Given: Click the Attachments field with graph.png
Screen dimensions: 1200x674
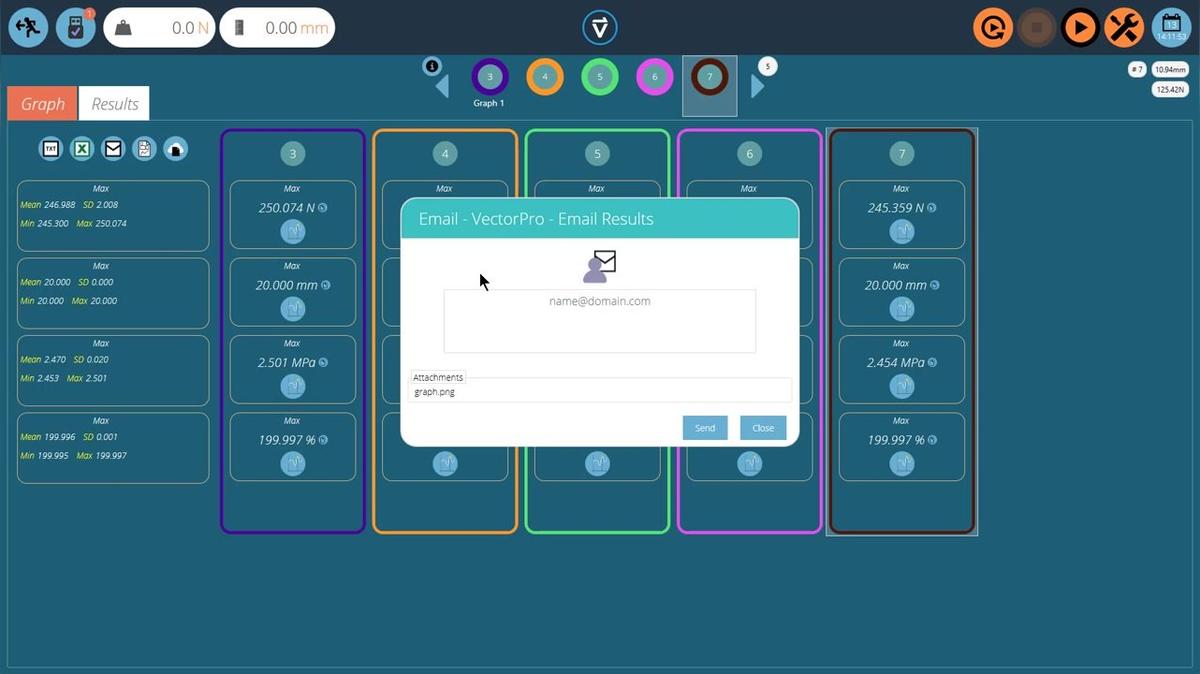Looking at the screenshot, I should point(601,390).
